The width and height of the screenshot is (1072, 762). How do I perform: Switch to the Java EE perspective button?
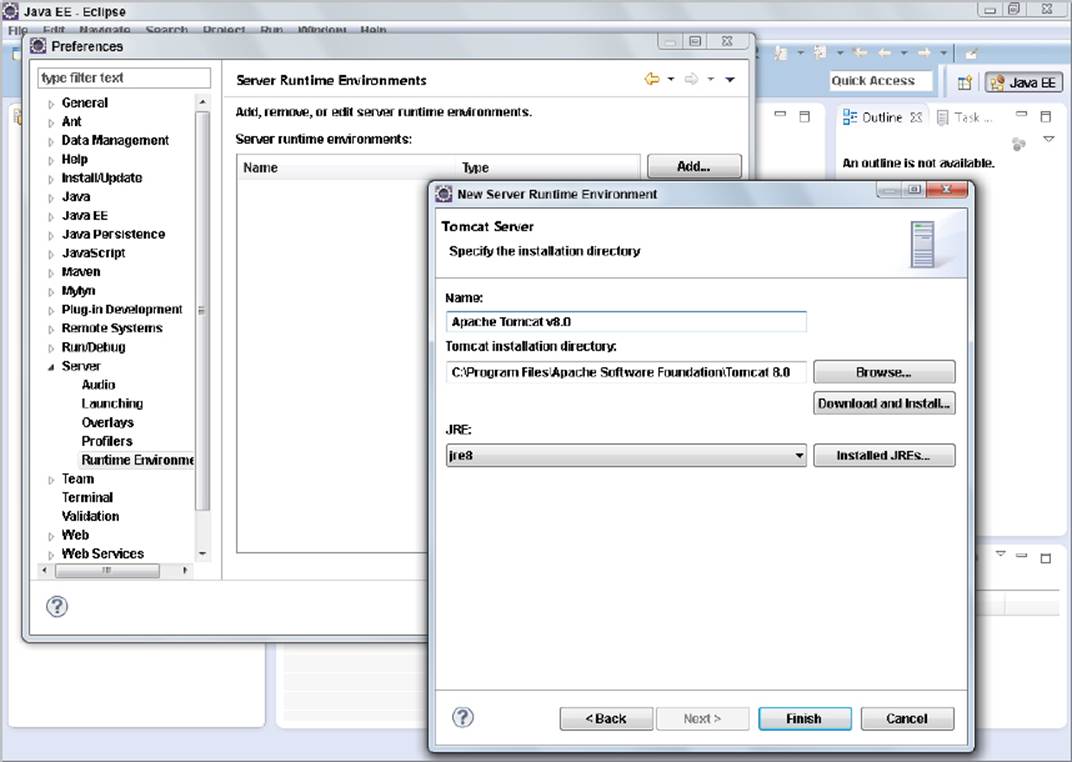pos(1024,83)
